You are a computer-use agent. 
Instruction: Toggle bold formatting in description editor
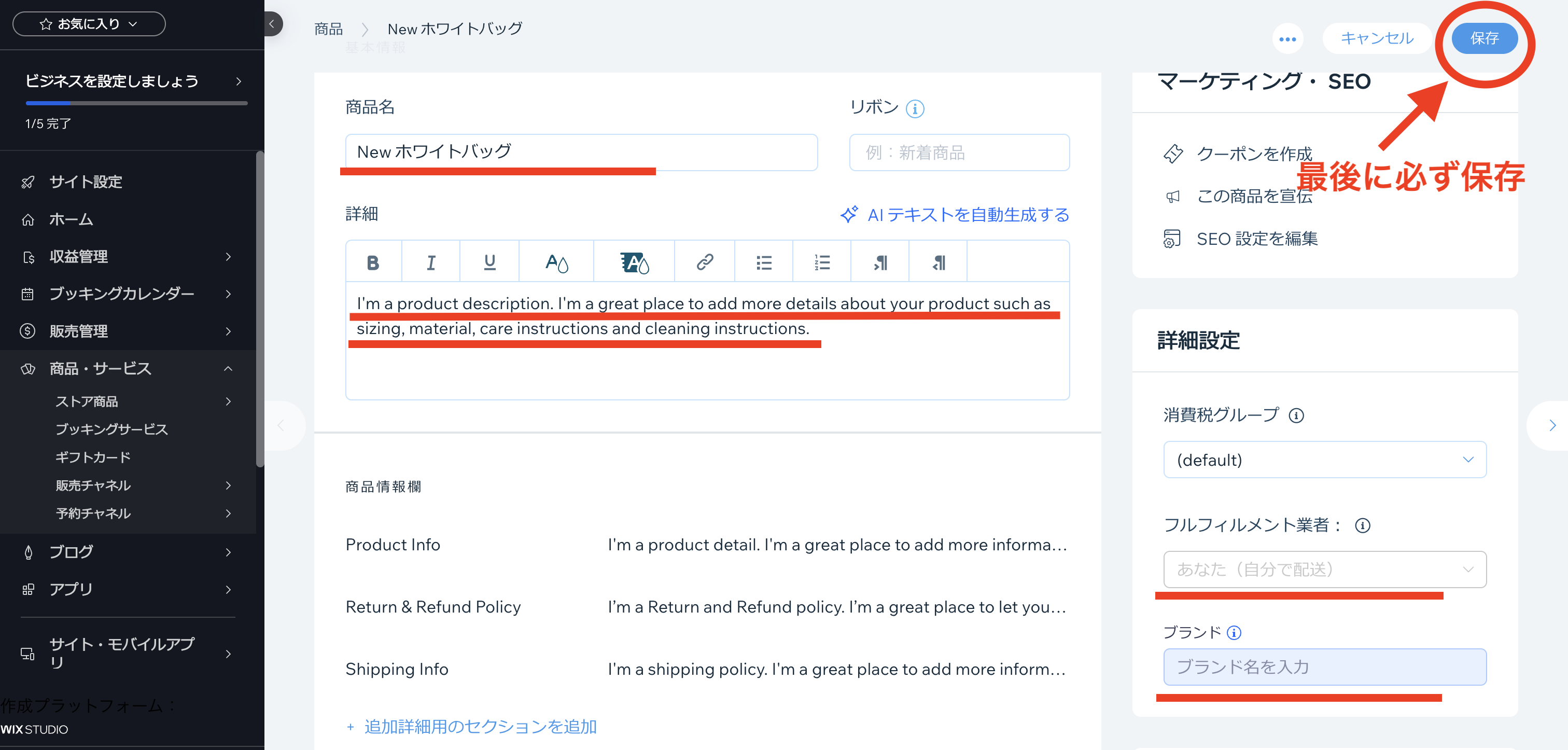coord(373,262)
